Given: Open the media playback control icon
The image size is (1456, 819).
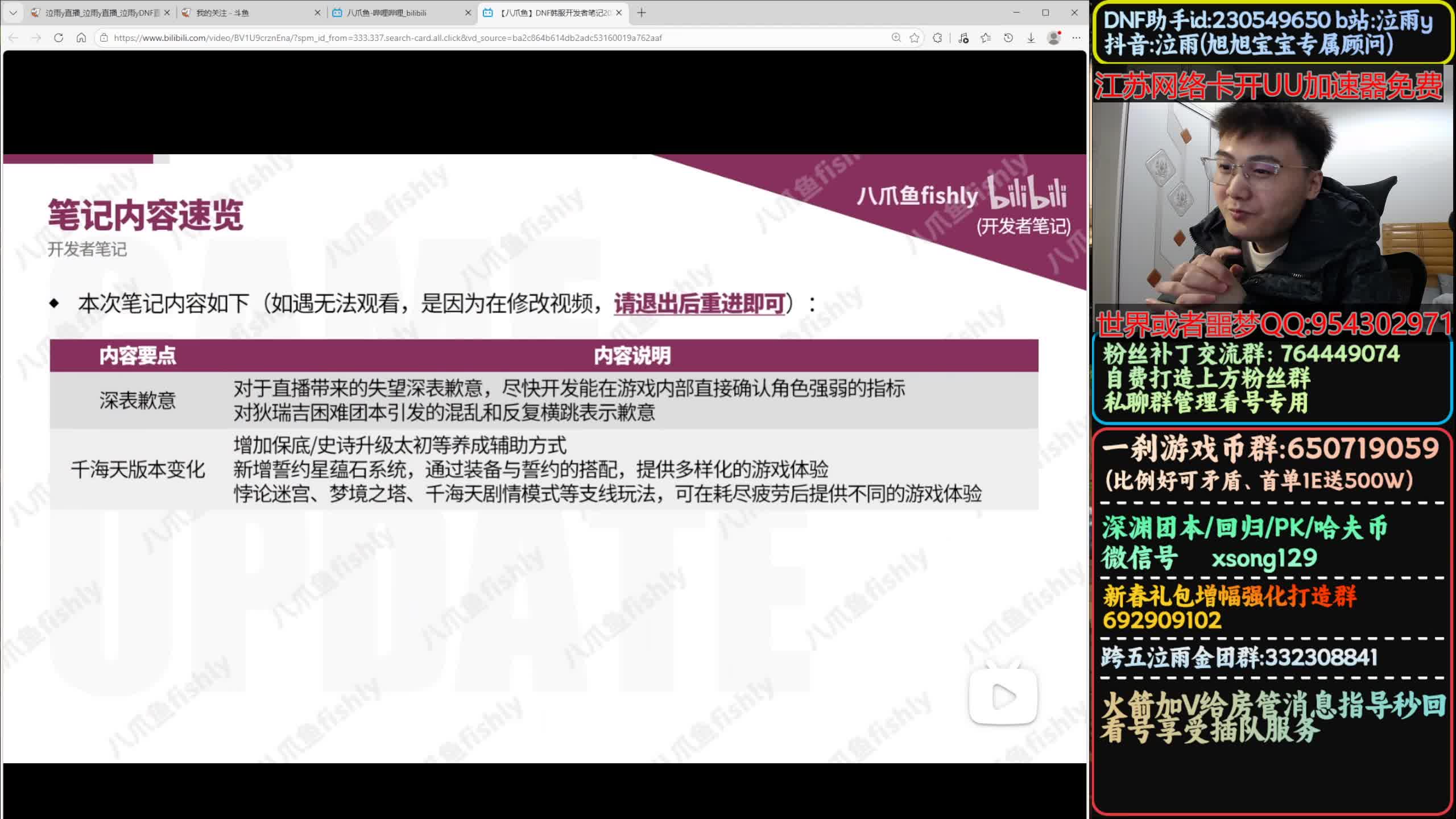Looking at the screenshot, I should [963, 38].
